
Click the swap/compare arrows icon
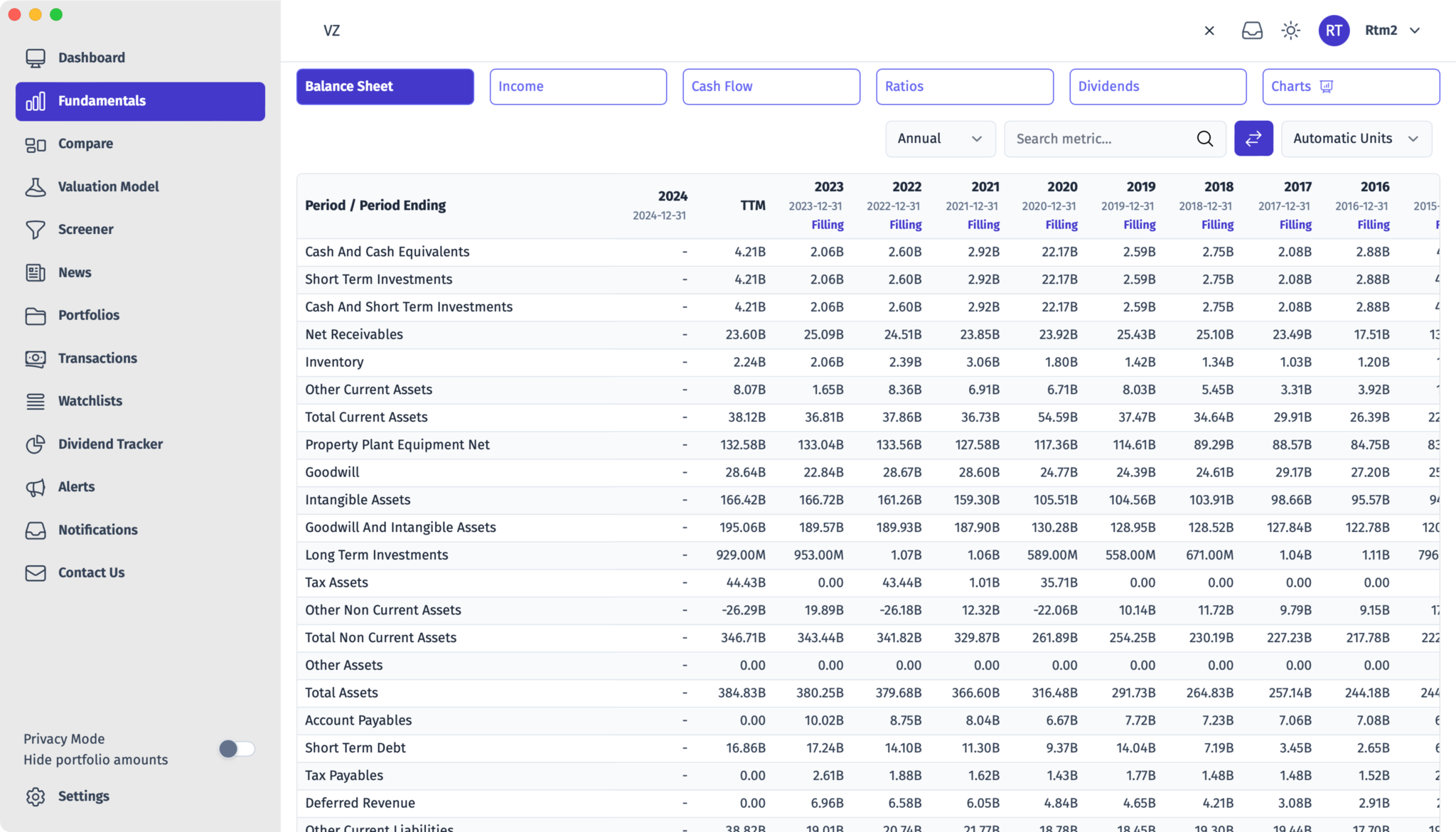pyautogui.click(x=1253, y=139)
